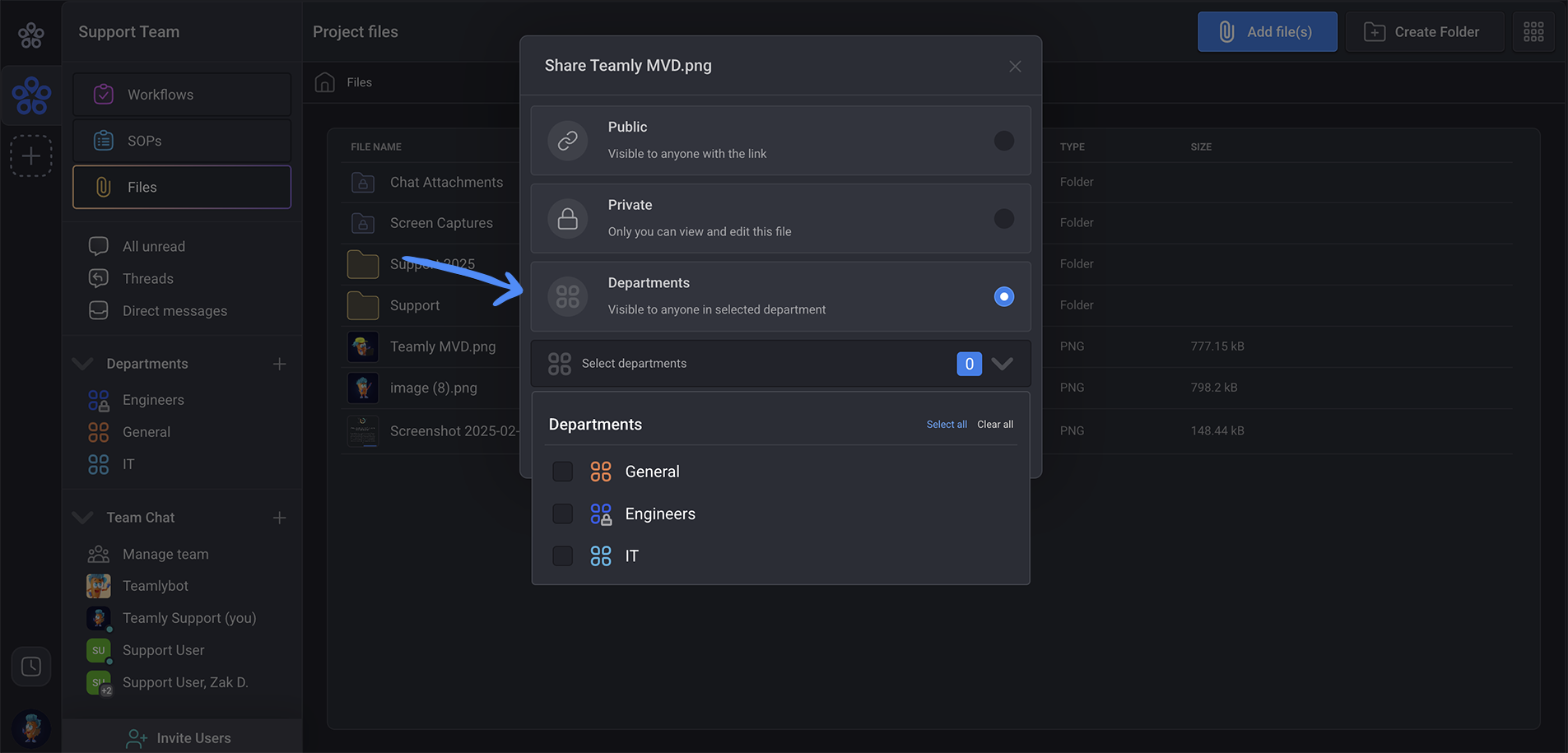Select the Public sharing radio button

coord(1003,141)
